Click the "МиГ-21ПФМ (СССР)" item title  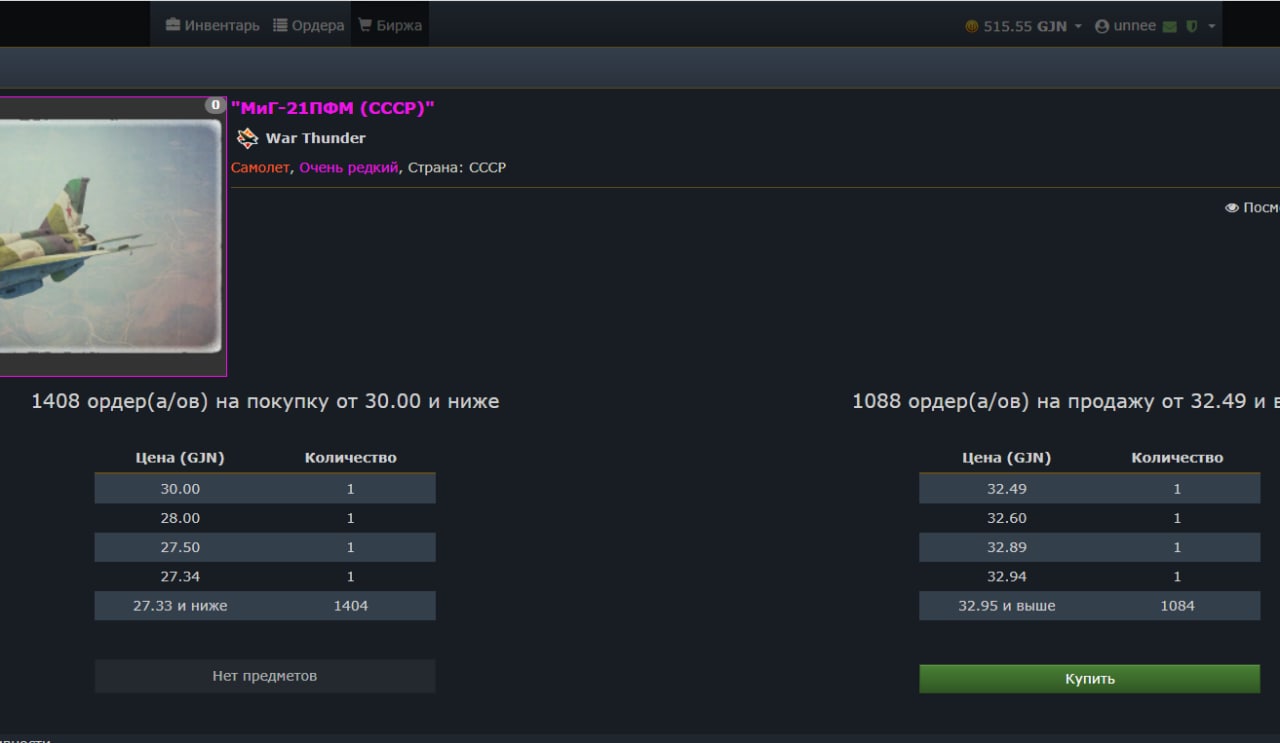coord(333,108)
